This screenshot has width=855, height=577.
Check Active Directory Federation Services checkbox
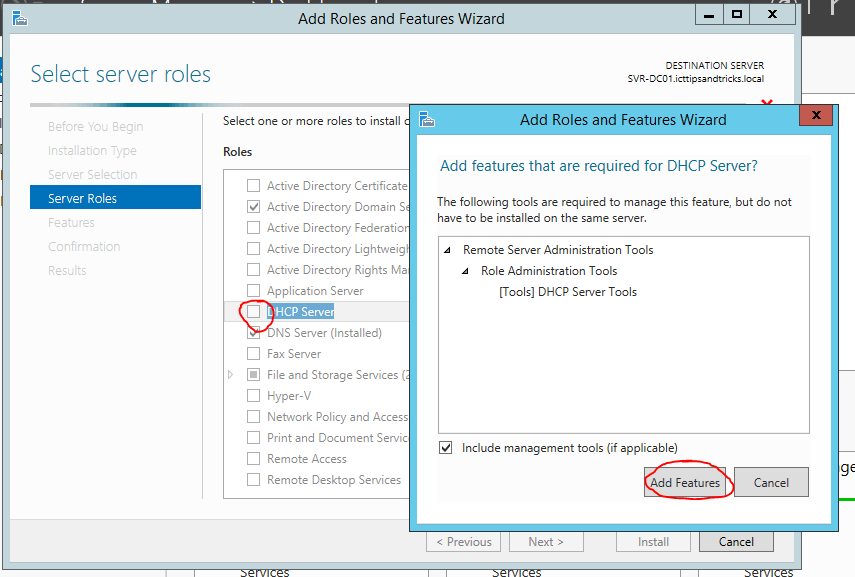tap(254, 227)
